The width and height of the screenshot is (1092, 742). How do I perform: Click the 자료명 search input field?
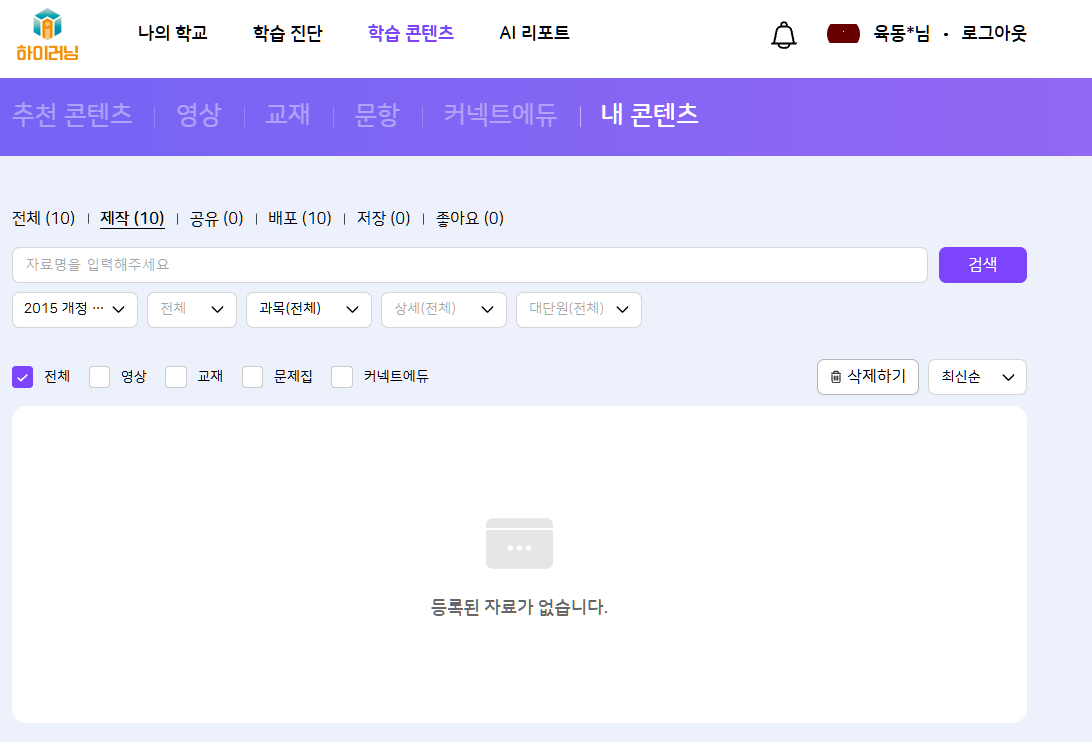click(x=469, y=265)
